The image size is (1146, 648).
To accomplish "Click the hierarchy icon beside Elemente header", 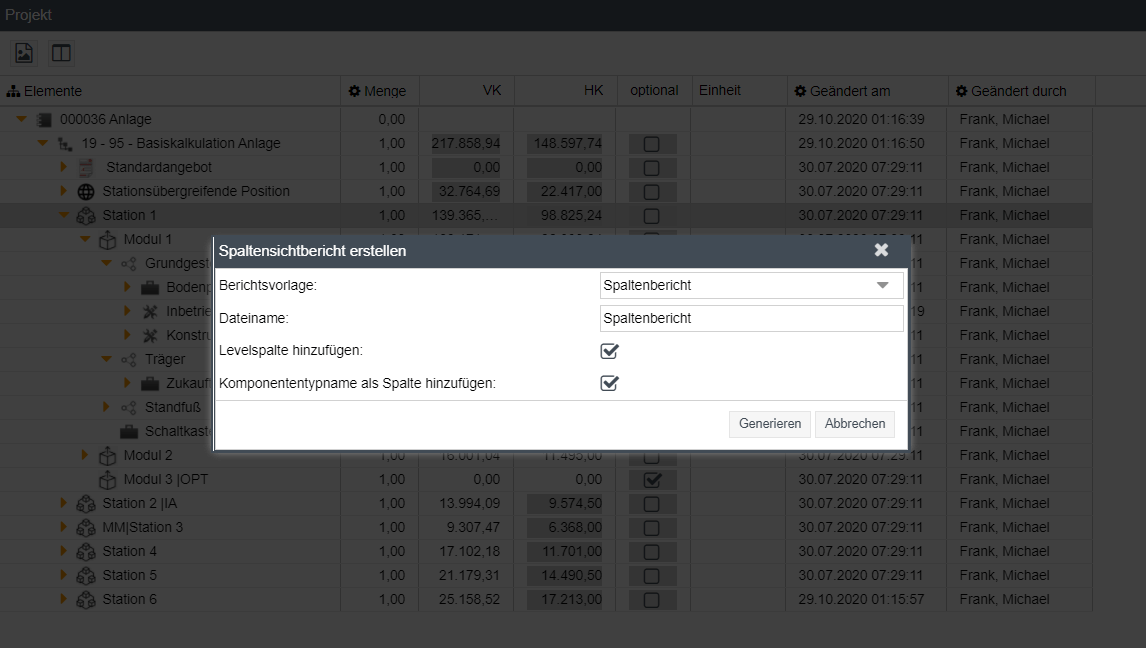I will [13, 91].
